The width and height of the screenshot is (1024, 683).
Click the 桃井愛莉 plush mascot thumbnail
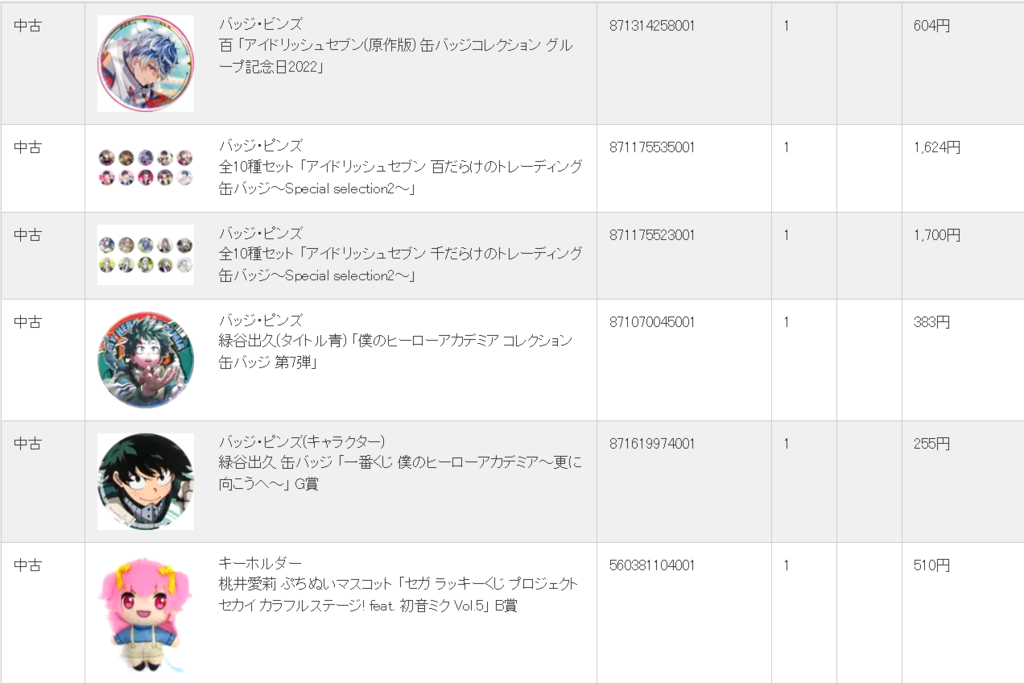146,613
